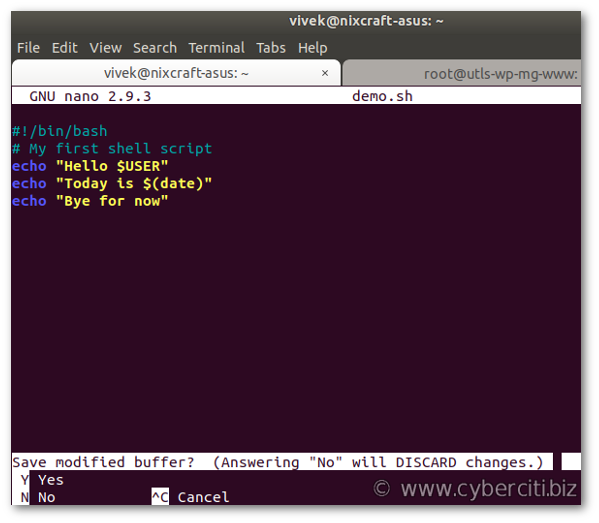Viewport: 599px width, 523px height.
Task: Open the Tabs menu
Action: coord(271,48)
